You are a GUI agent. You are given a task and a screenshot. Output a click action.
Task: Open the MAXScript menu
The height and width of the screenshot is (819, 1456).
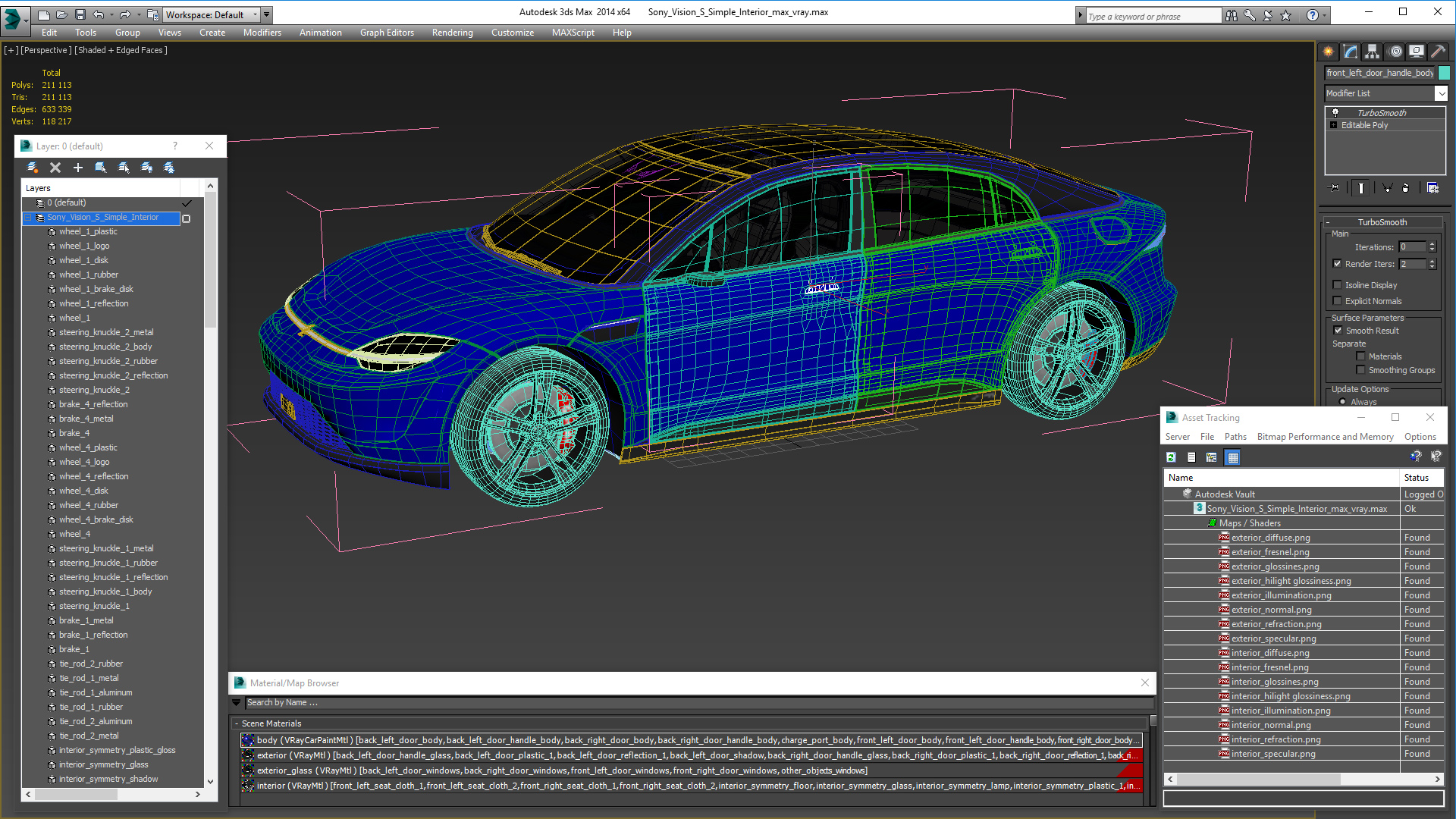pyautogui.click(x=573, y=33)
